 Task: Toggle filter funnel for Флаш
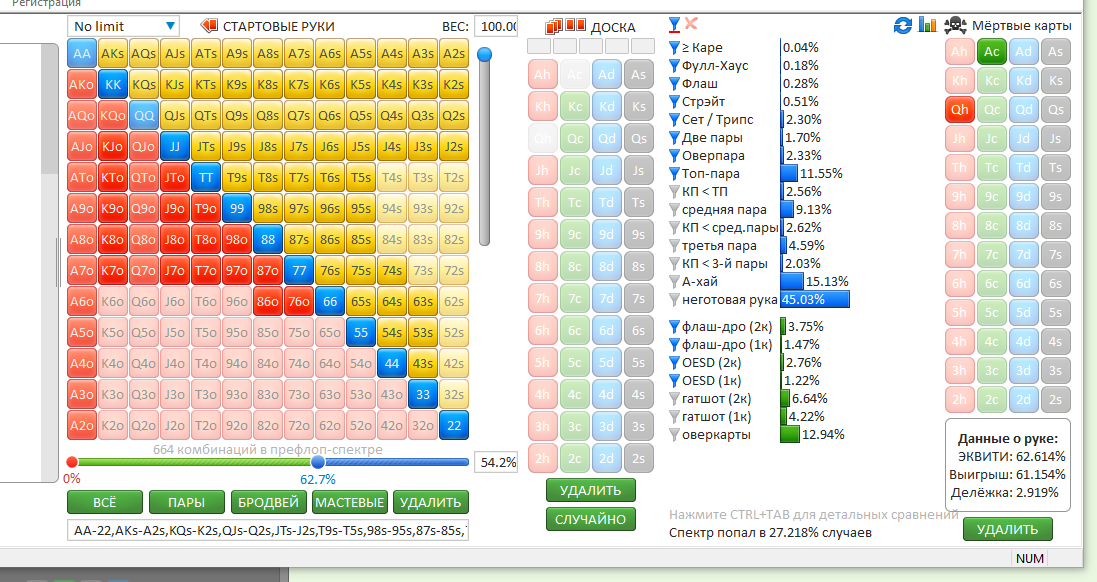(x=674, y=84)
